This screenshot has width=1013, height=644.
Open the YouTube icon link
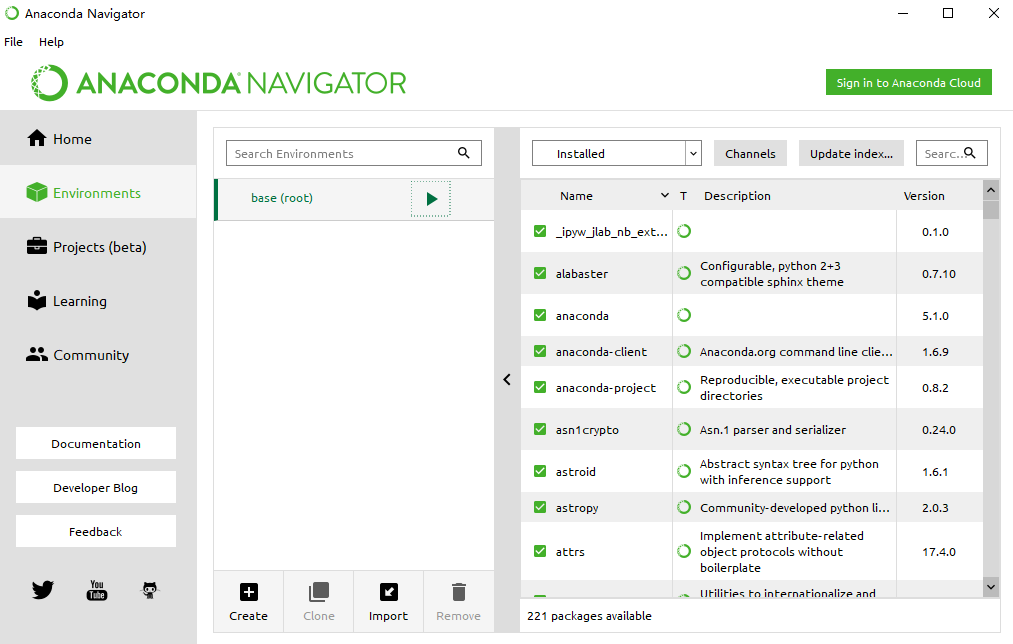97,590
